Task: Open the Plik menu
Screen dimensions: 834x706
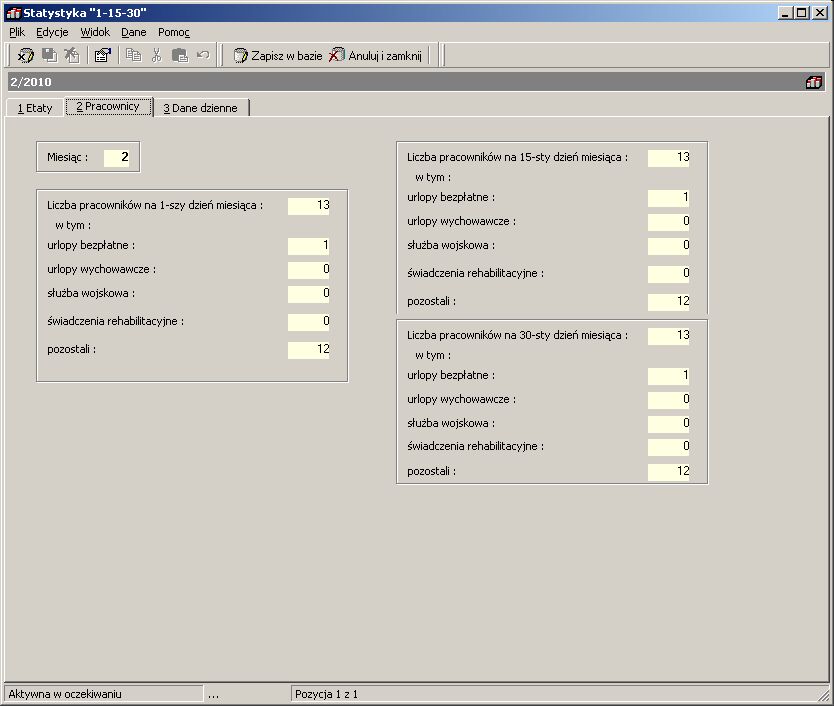Action: [x=17, y=32]
